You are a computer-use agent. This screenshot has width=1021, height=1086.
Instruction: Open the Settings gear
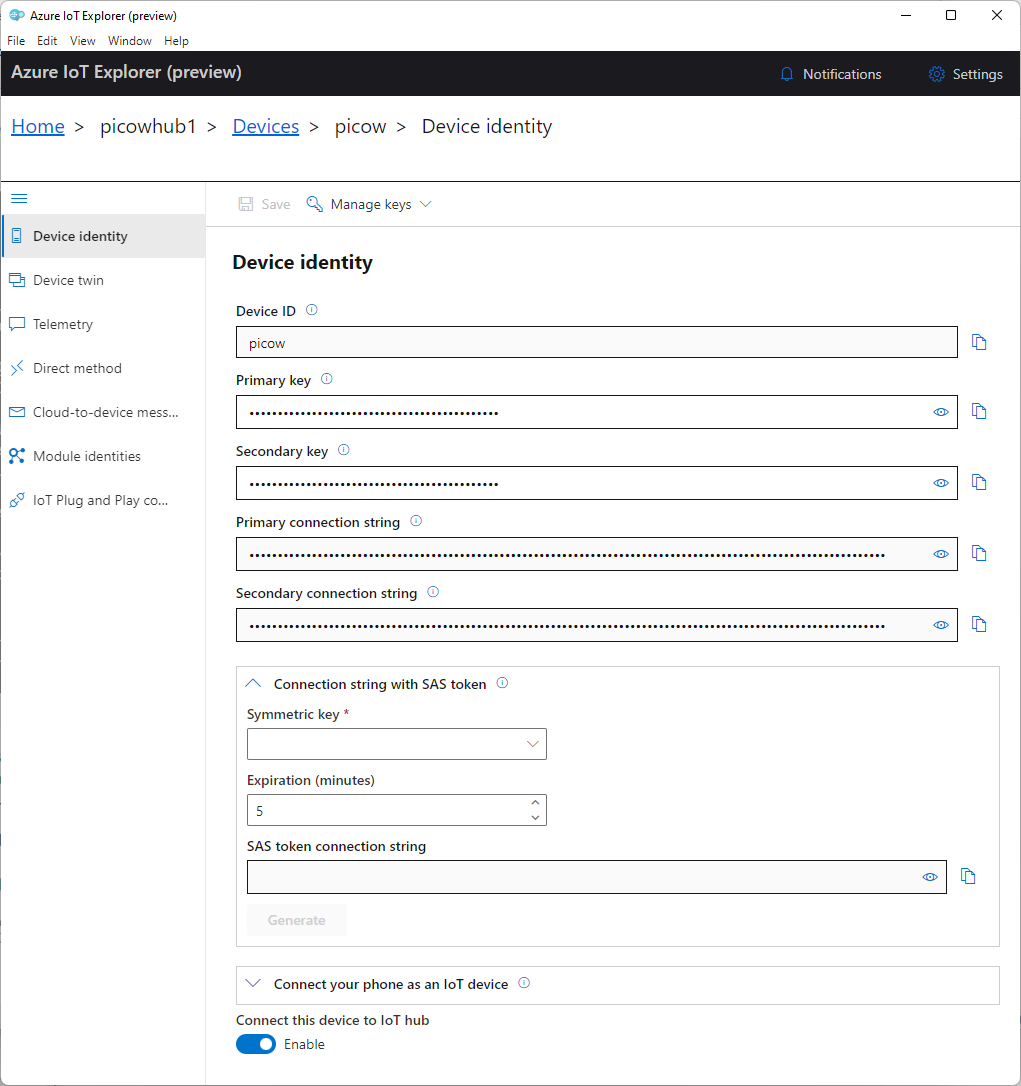pos(936,74)
